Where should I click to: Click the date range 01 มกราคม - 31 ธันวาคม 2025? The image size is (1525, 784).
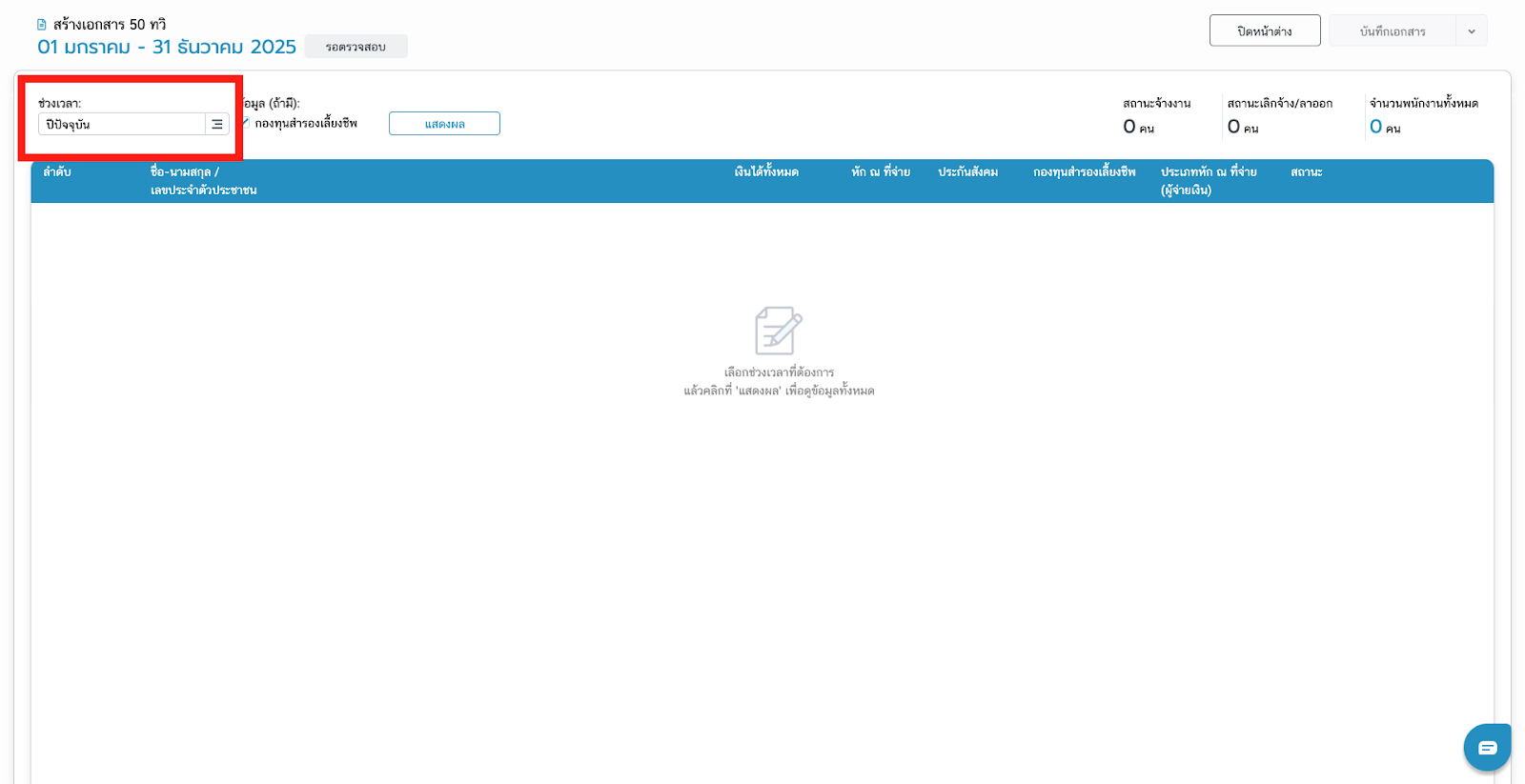167,47
